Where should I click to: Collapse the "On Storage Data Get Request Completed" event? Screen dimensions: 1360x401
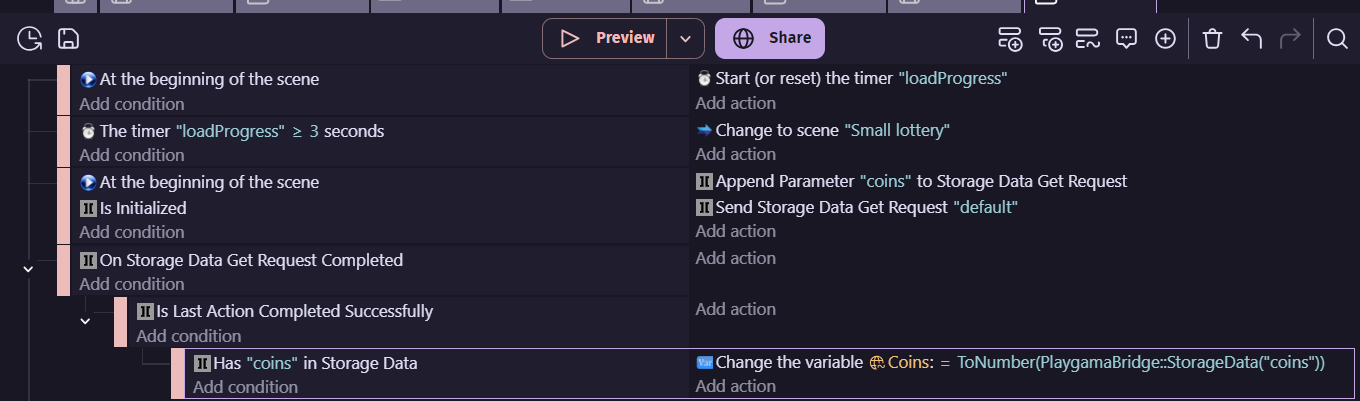tap(28, 268)
